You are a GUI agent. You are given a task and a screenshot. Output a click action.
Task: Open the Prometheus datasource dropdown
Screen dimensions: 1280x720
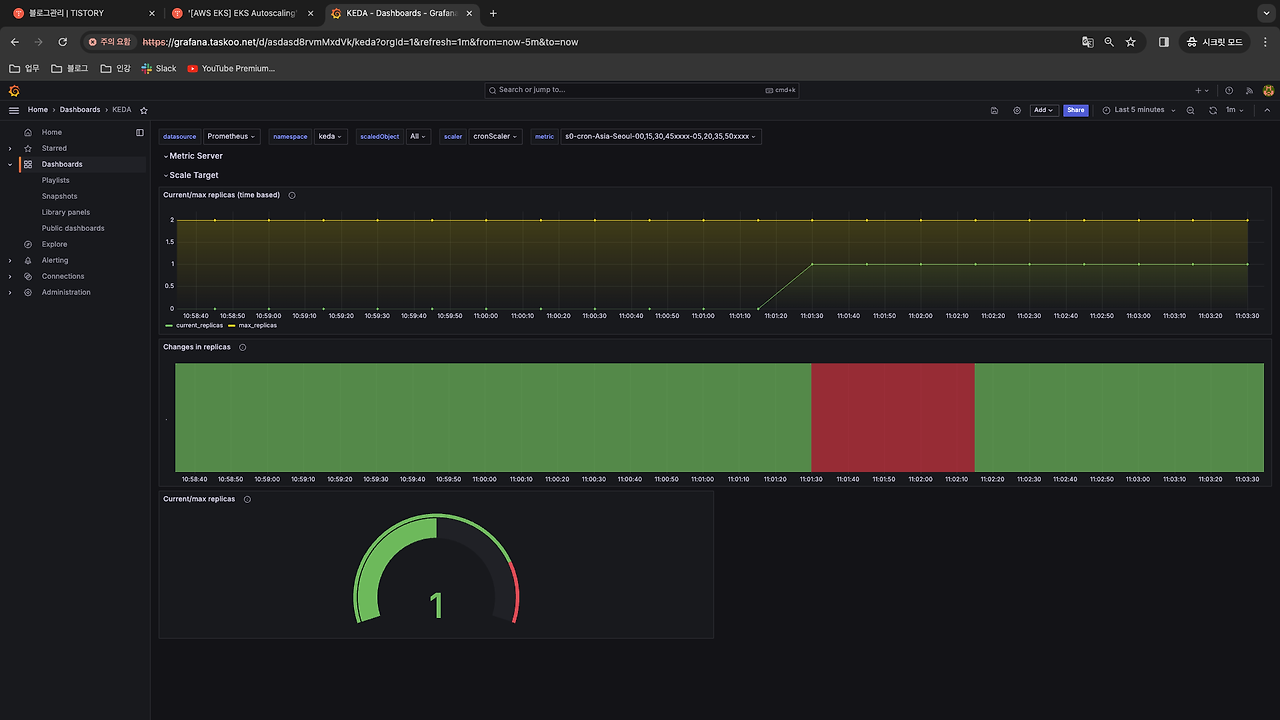coord(231,136)
